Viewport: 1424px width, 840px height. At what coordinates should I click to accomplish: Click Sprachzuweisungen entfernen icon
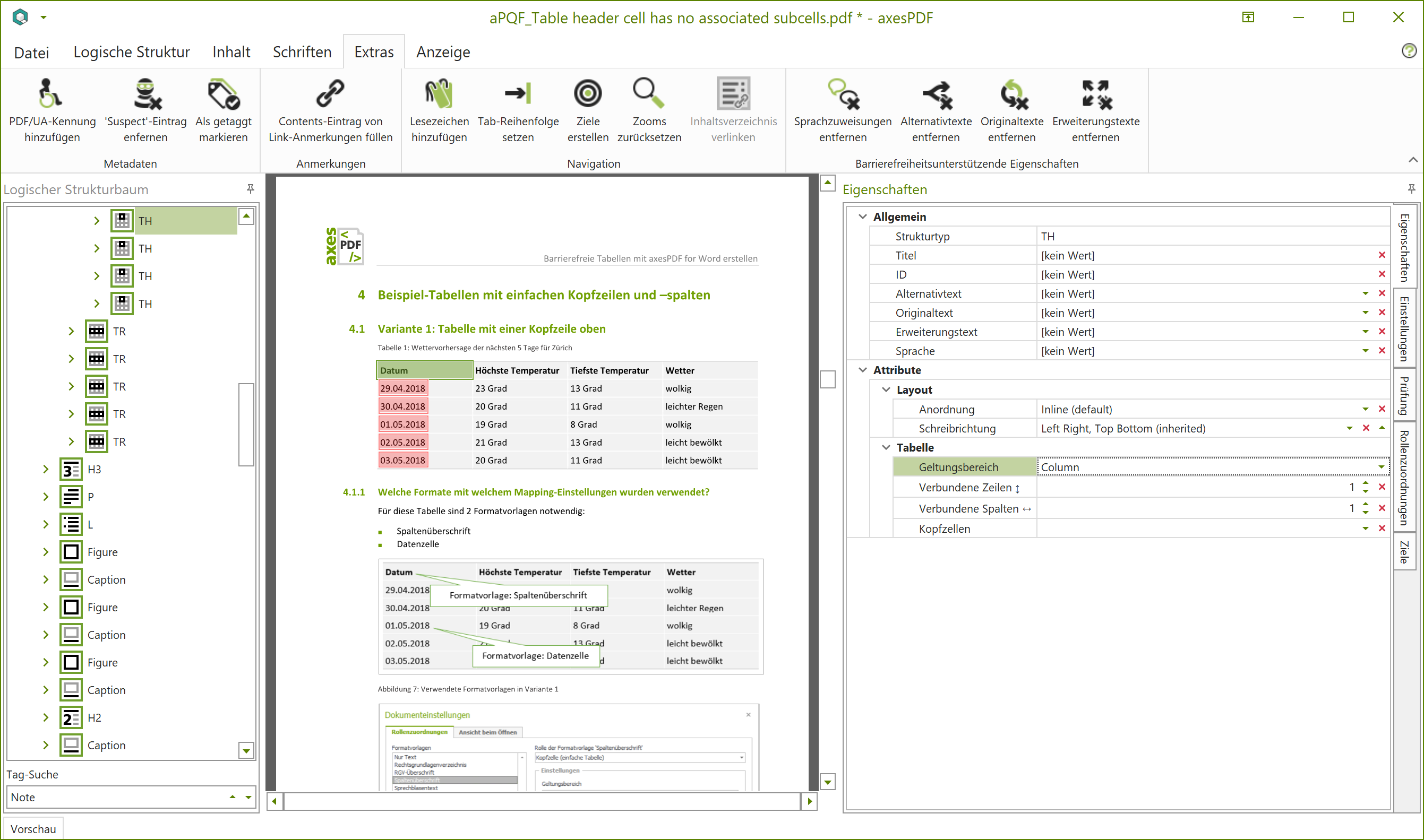coord(843,94)
